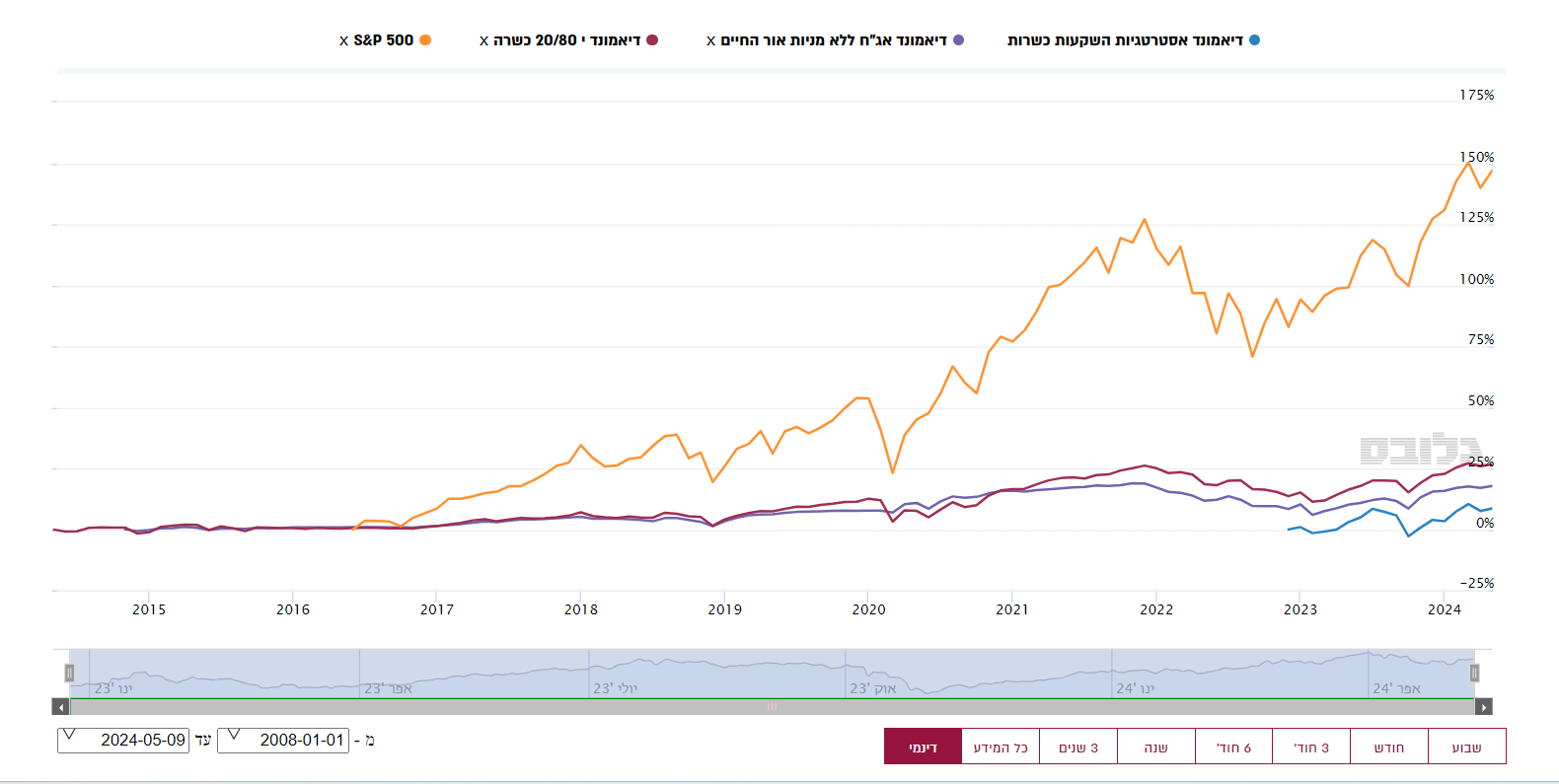Remove דיאמונד אג"ח ללא מניות series x
The height and width of the screenshot is (784, 1559).
click(x=710, y=41)
